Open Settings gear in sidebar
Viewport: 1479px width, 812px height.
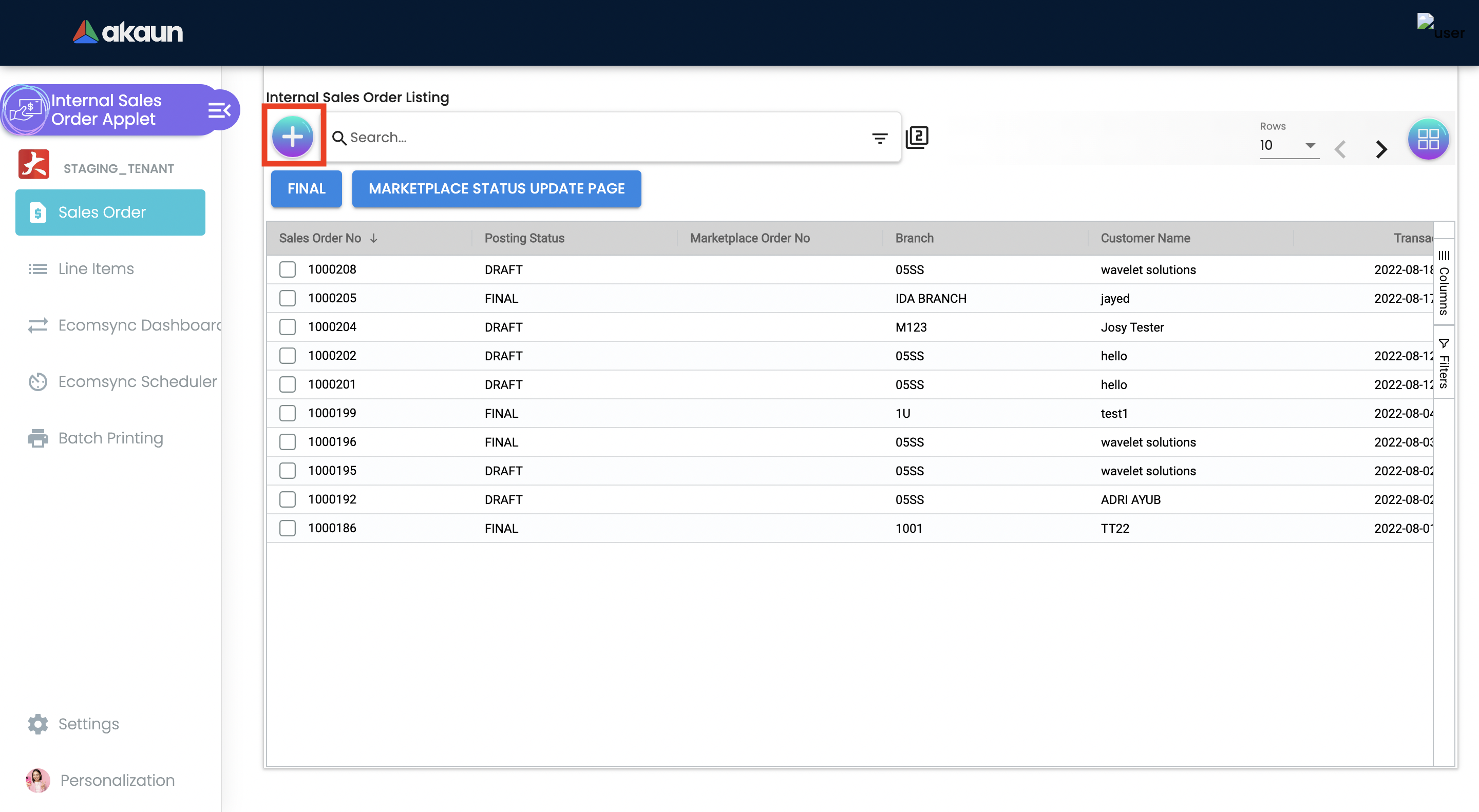tap(38, 724)
